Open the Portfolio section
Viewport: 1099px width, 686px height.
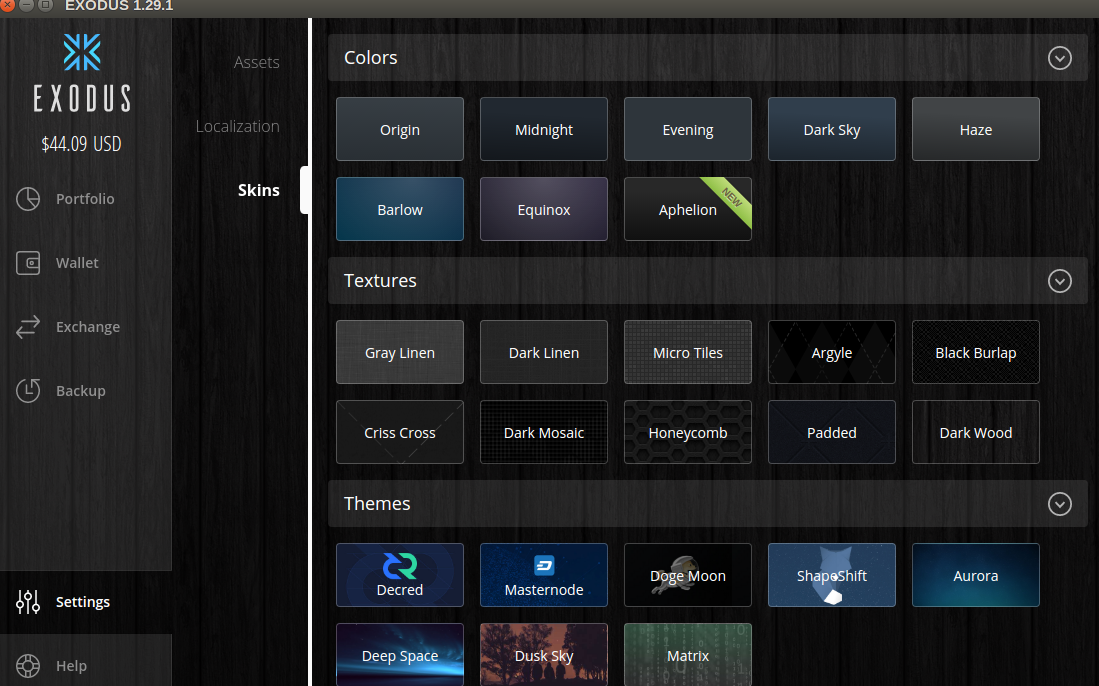85,199
